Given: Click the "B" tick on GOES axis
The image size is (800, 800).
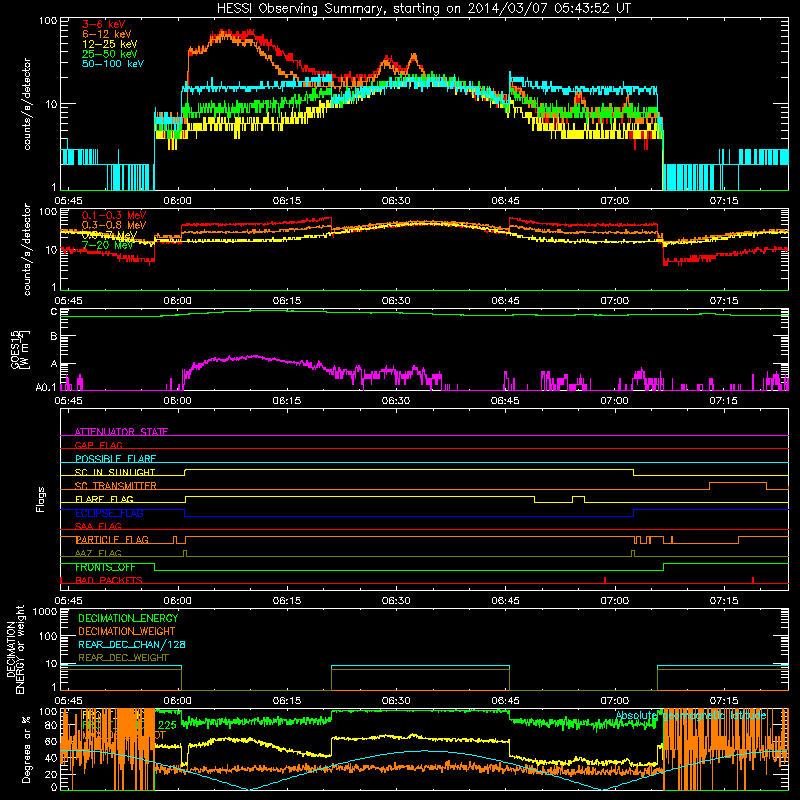Looking at the screenshot, I should pos(54,337).
